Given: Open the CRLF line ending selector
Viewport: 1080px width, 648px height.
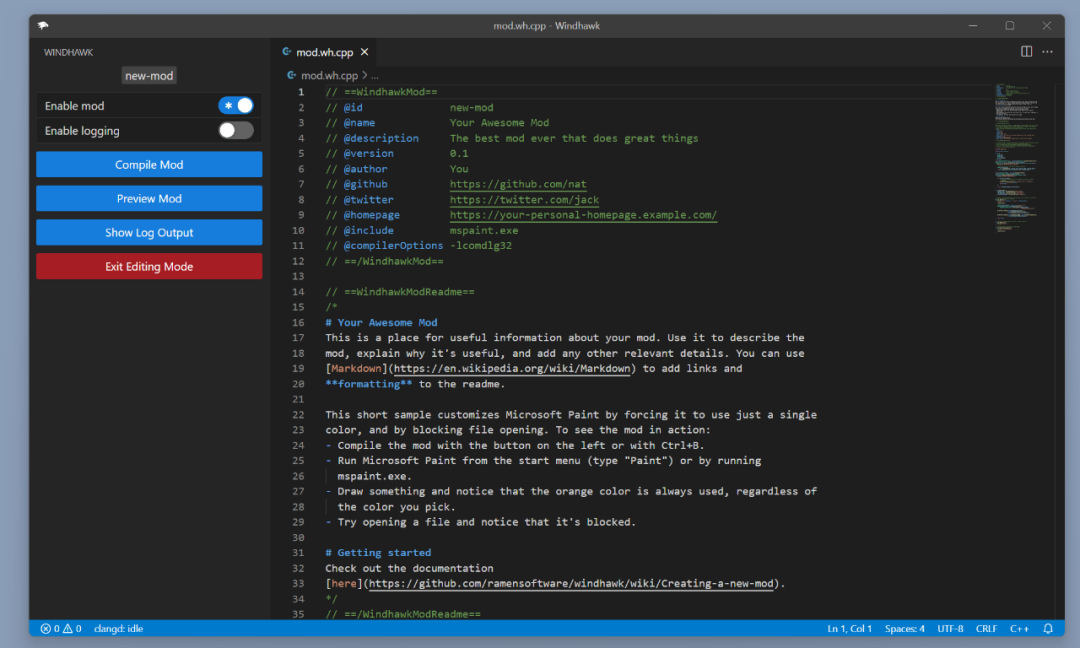Looking at the screenshot, I should coord(986,629).
